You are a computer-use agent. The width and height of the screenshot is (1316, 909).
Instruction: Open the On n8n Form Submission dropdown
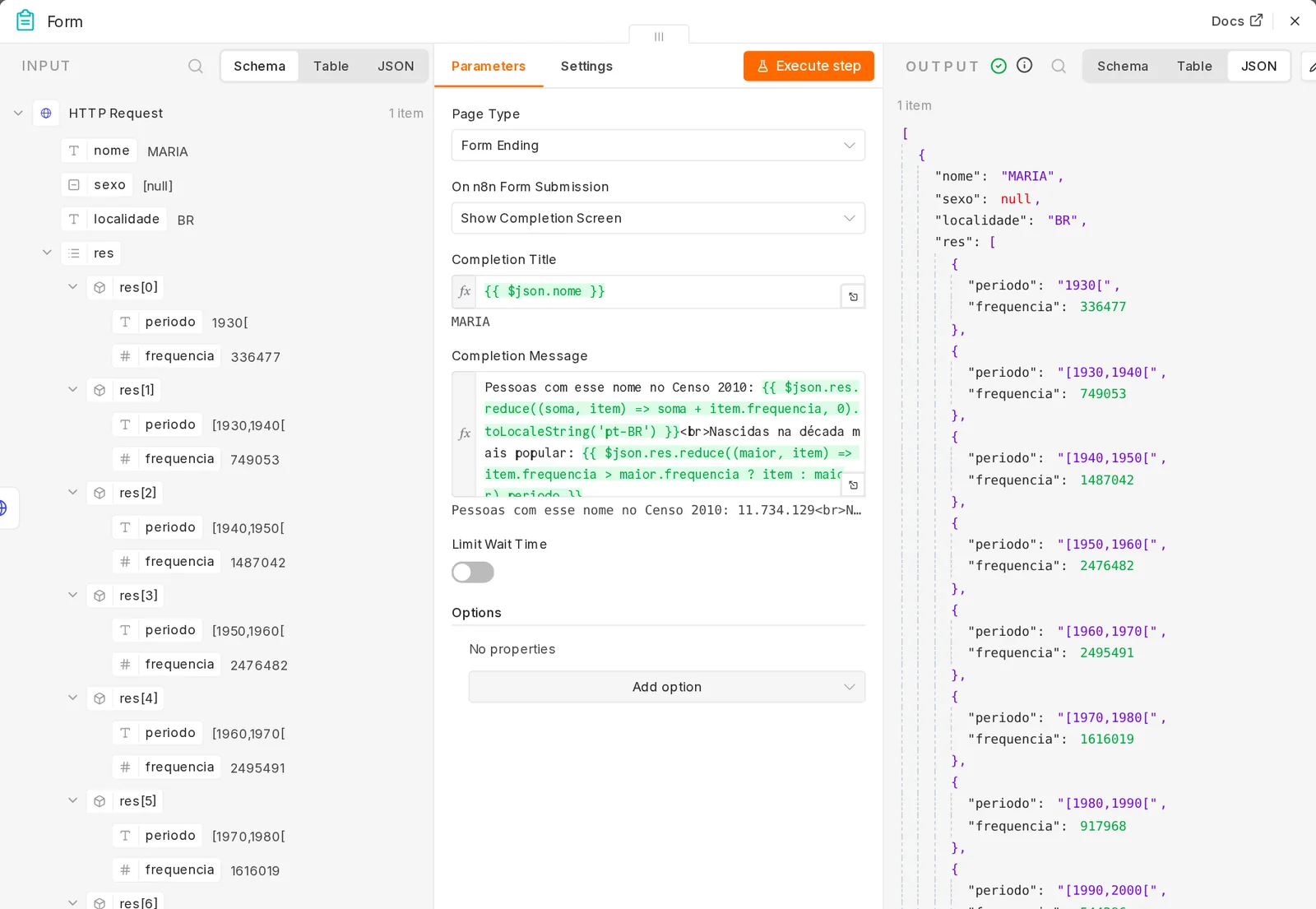tap(658, 218)
